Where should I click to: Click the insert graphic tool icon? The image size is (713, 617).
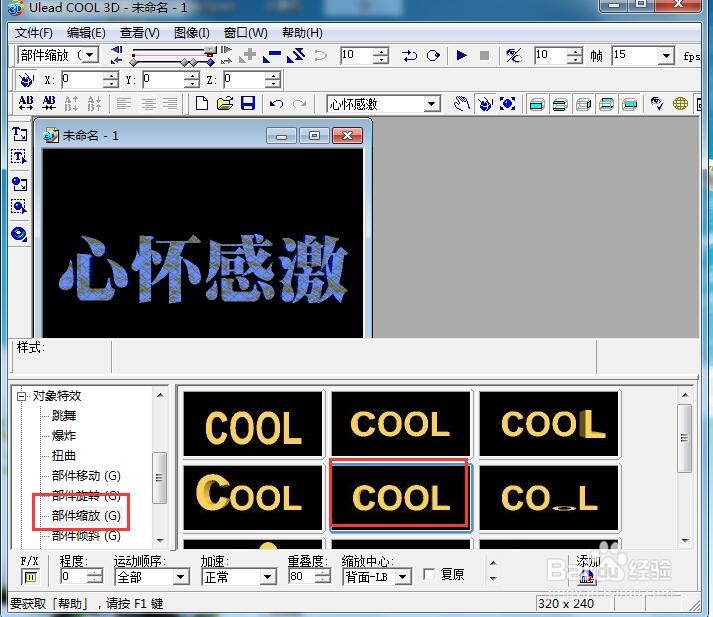[x=19, y=184]
